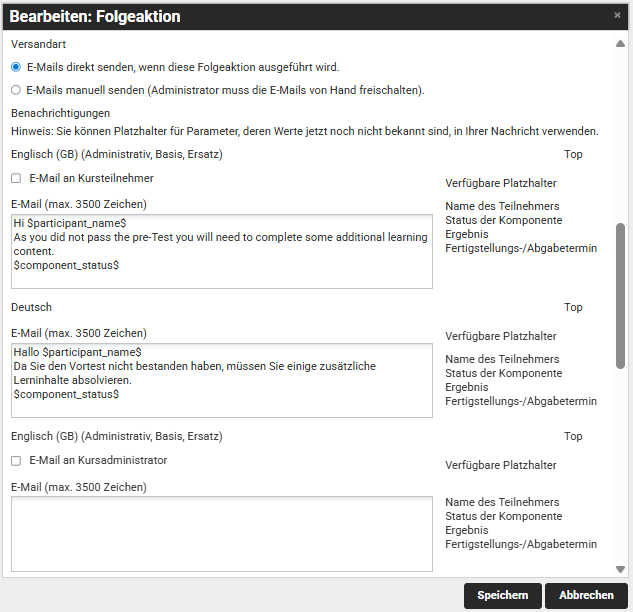Choose 'Ergebnis' placeholder in the Deutsch section
Screen dimensions: 633x612
pos(467,387)
